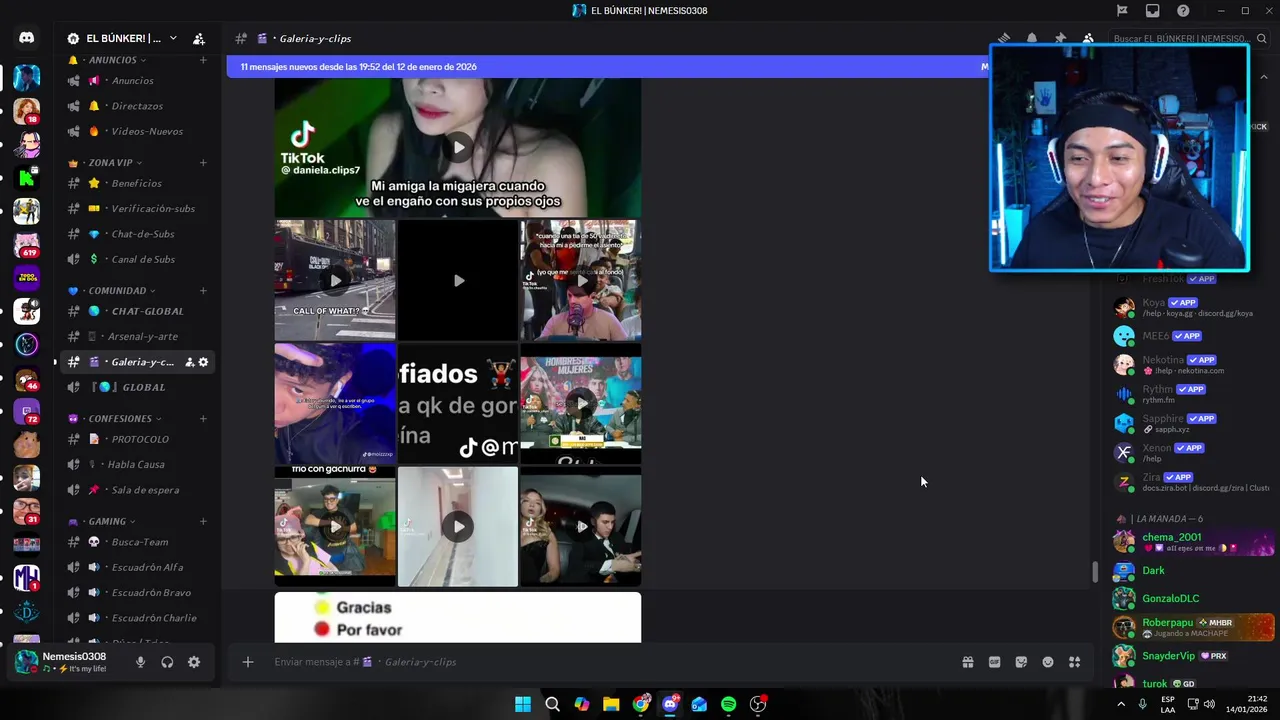The height and width of the screenshot is (720, 1280).
Task: Jump to new messages banner
Action: [610, 67]
